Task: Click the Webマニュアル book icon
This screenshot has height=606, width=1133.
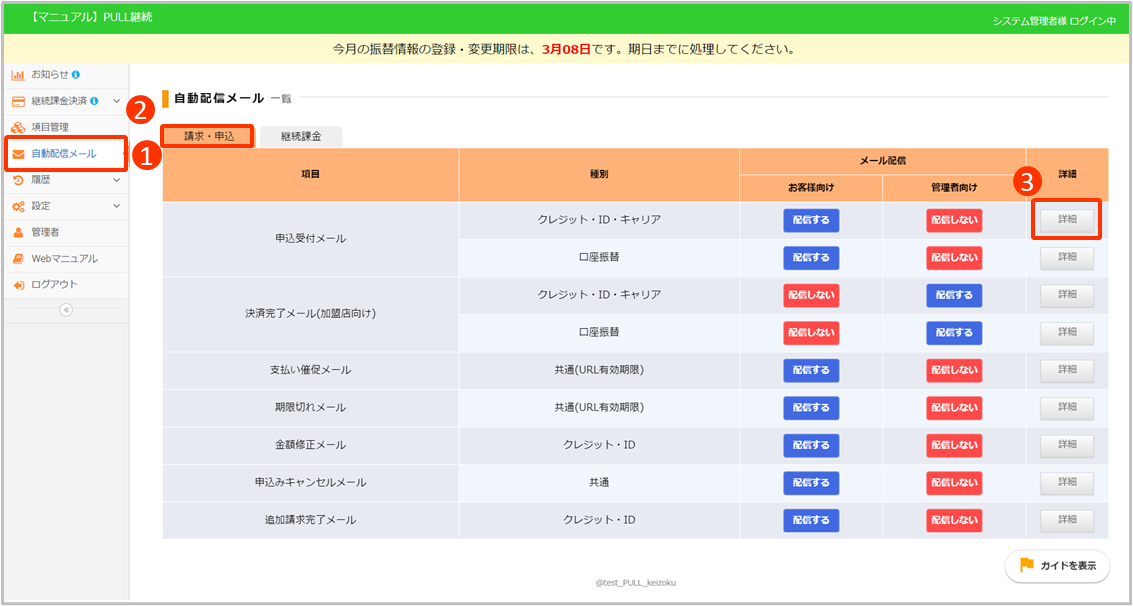Action: click(18, 258)
